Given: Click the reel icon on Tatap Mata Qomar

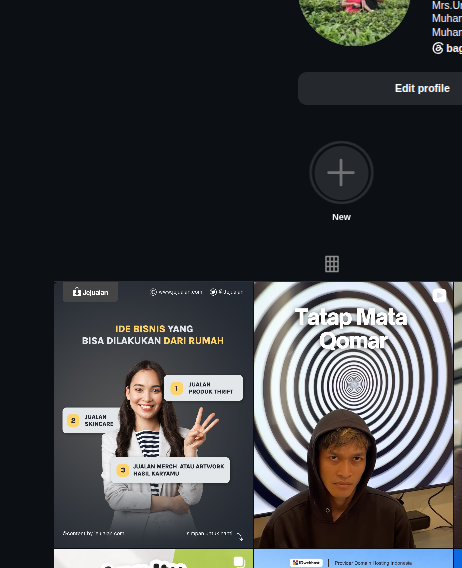Looking at the screenshot, I should point(440,296).
